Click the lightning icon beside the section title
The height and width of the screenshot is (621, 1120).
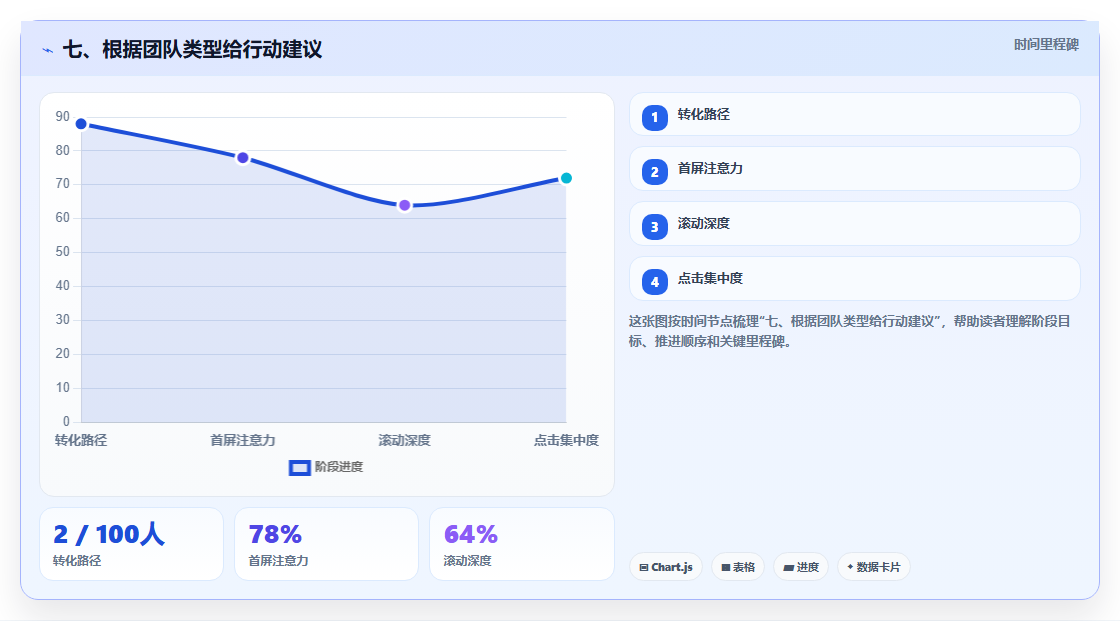pyautogui.click(x=48, y=51)
